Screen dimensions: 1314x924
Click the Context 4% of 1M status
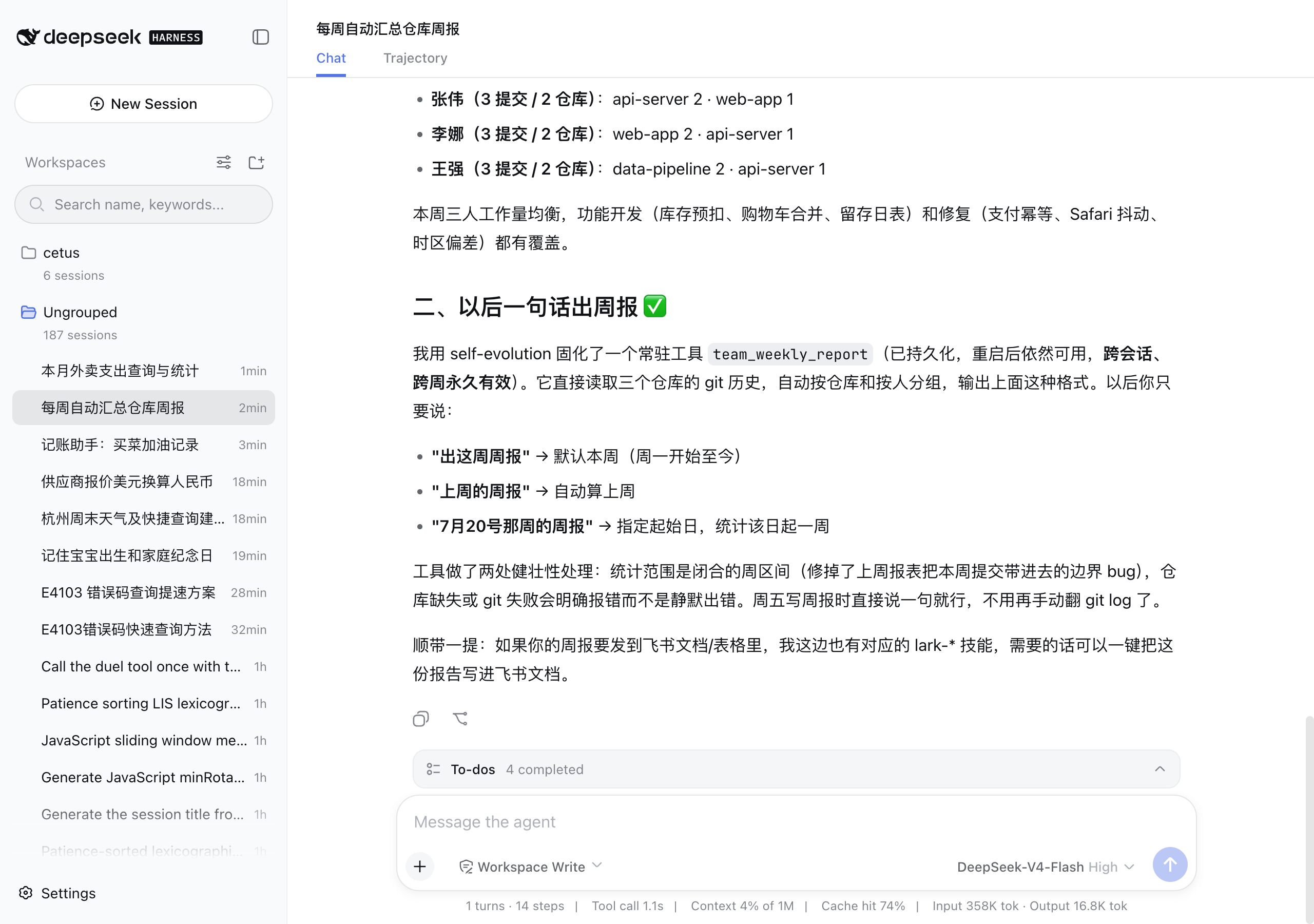click(742, 906)
